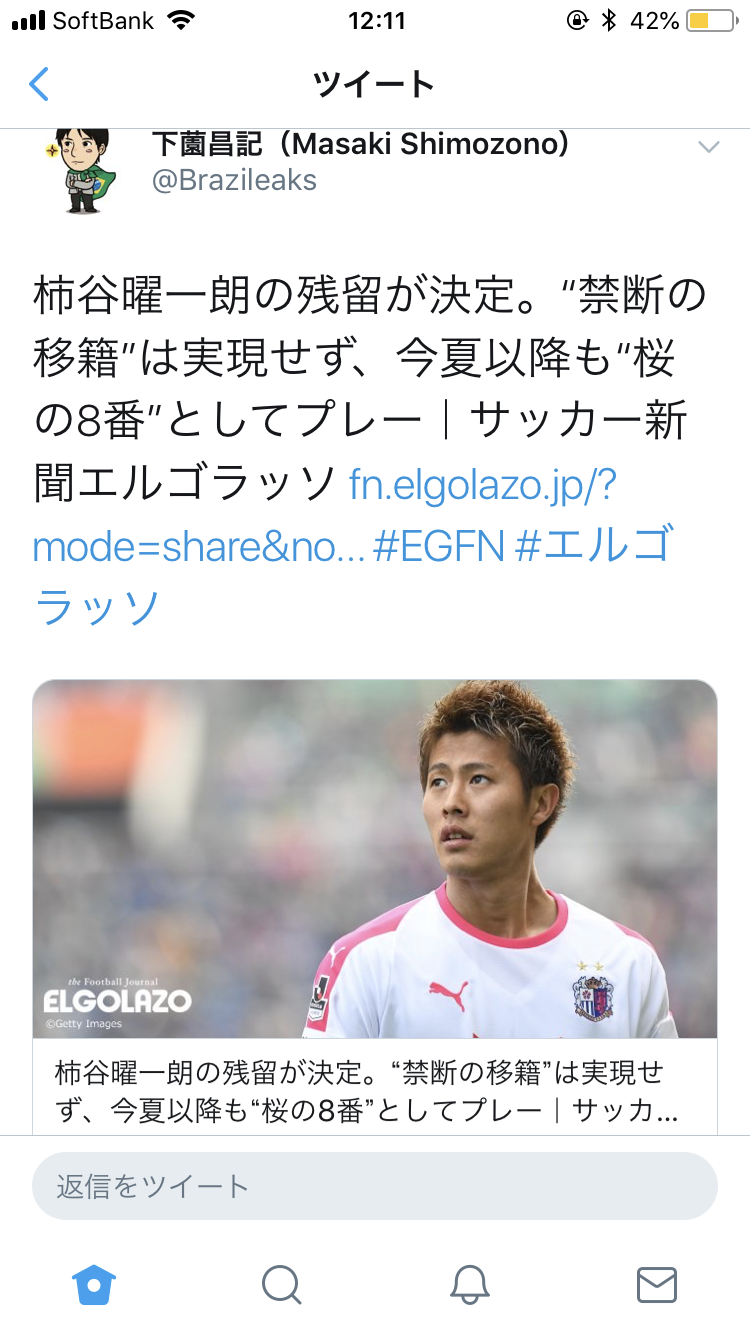The height and width of the screenshot is (1334, 750).
Task: Tap the back arrow icon
Action: click(x=38, y=84)
